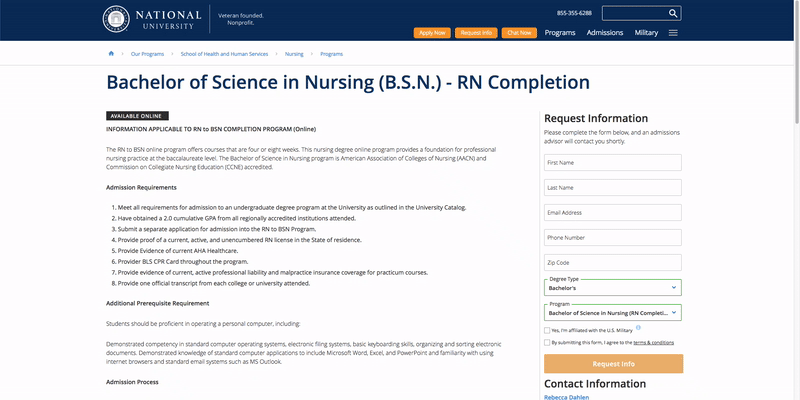
Task: Click the Apply Now button
Action: tap(432, 33)
